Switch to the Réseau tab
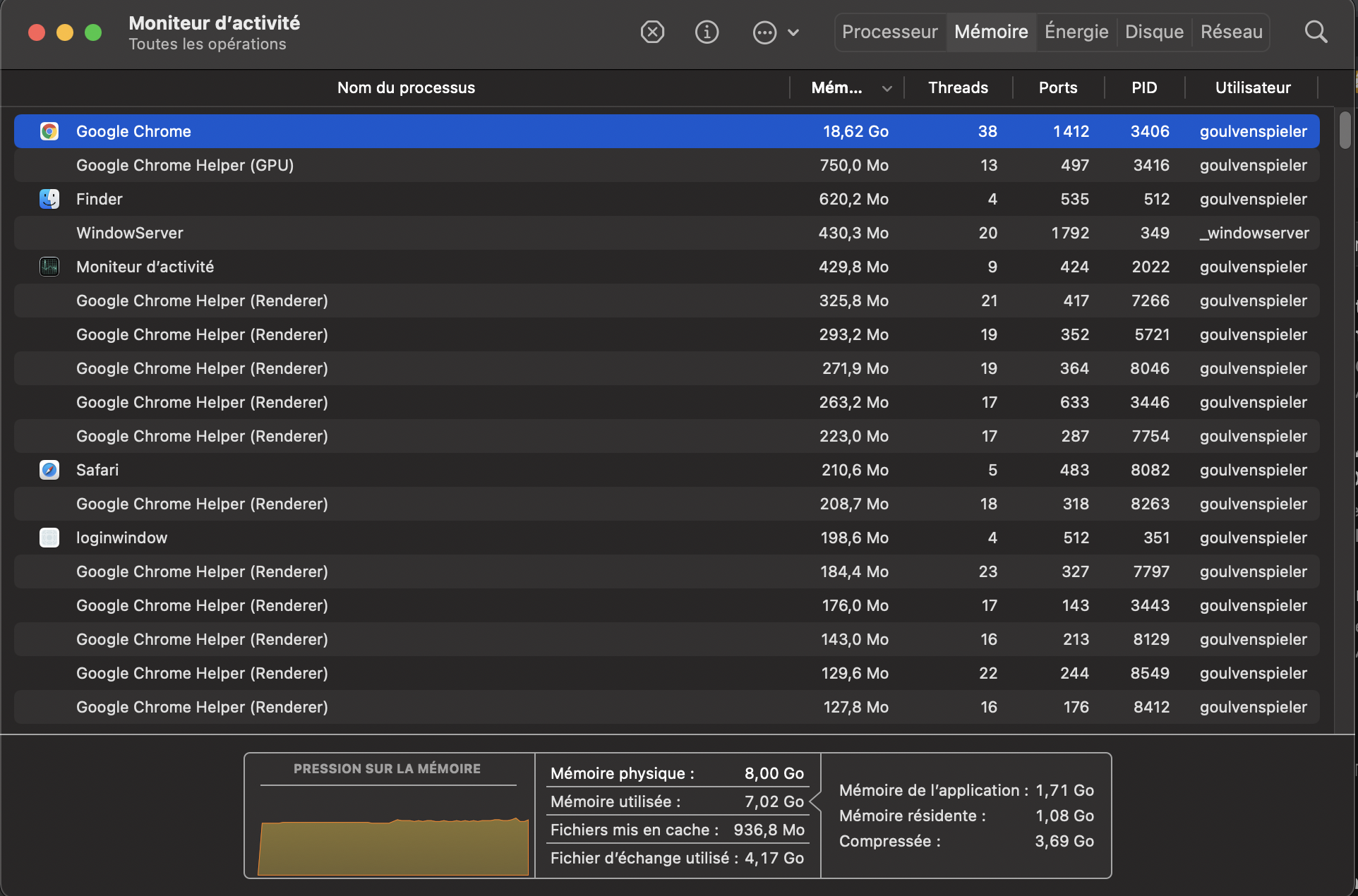 1231,32
